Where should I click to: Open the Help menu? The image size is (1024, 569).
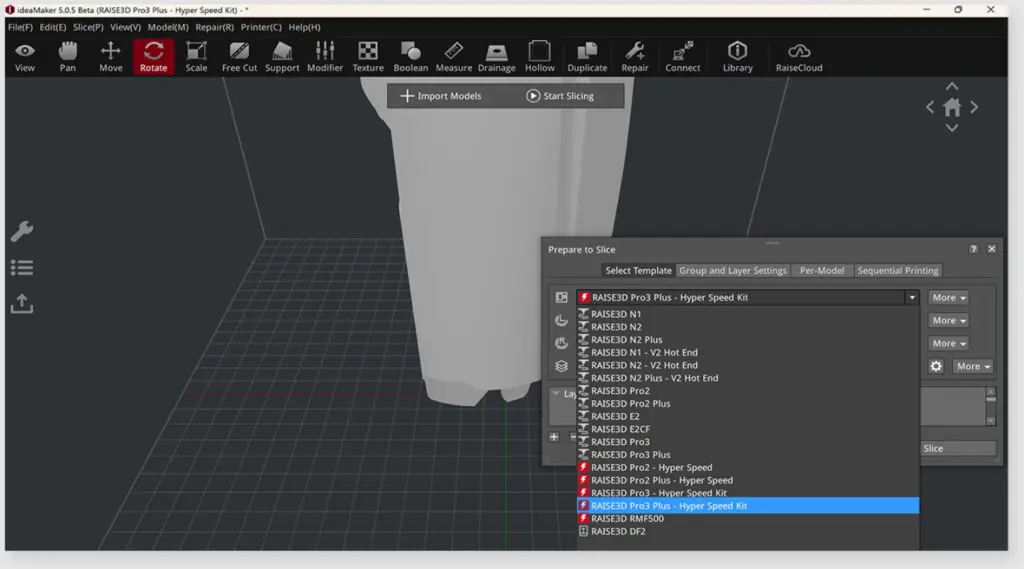coord(304,27)
